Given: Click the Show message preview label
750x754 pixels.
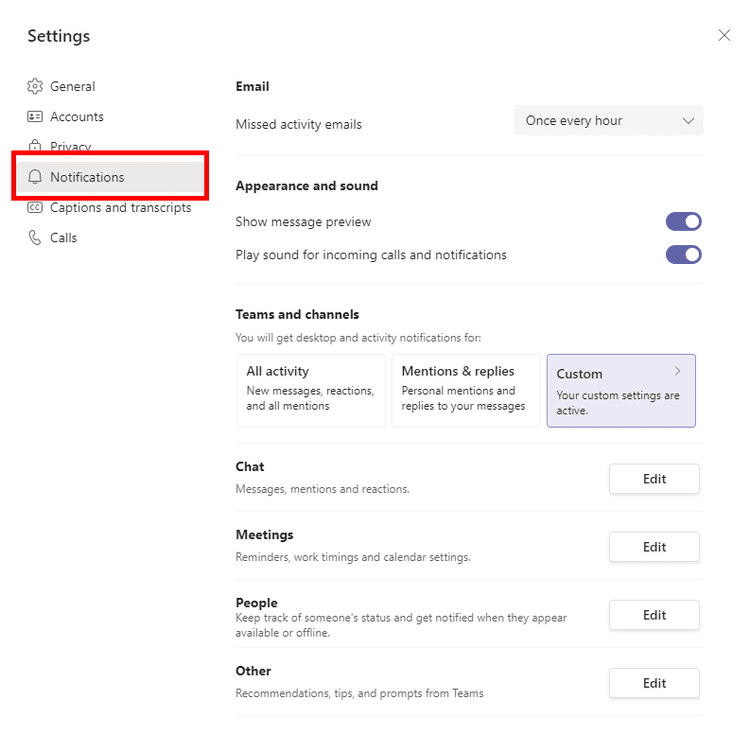Looking at the screenshot, I should (303, 222).
